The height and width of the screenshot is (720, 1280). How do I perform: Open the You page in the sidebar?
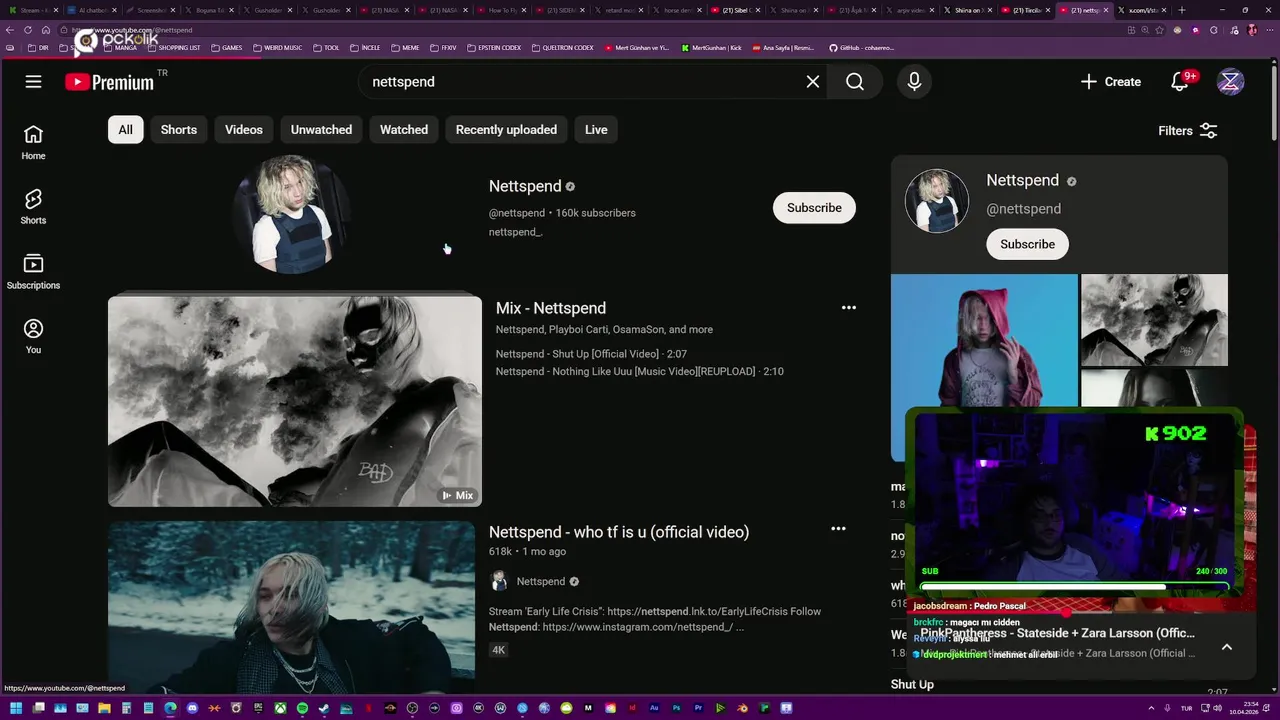pyautogui.click(x=33, y=337)
